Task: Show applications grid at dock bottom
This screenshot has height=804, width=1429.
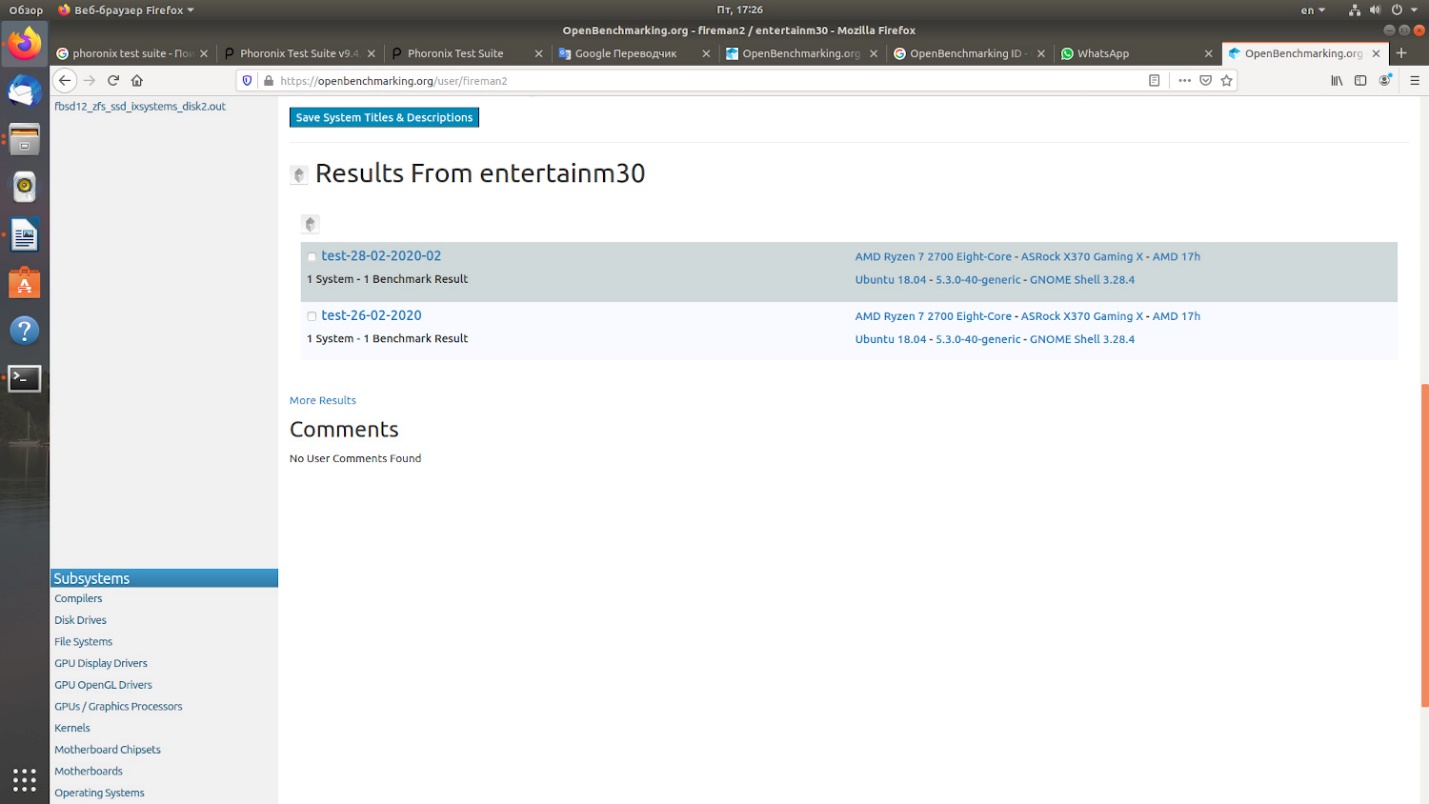Action: 25,779
